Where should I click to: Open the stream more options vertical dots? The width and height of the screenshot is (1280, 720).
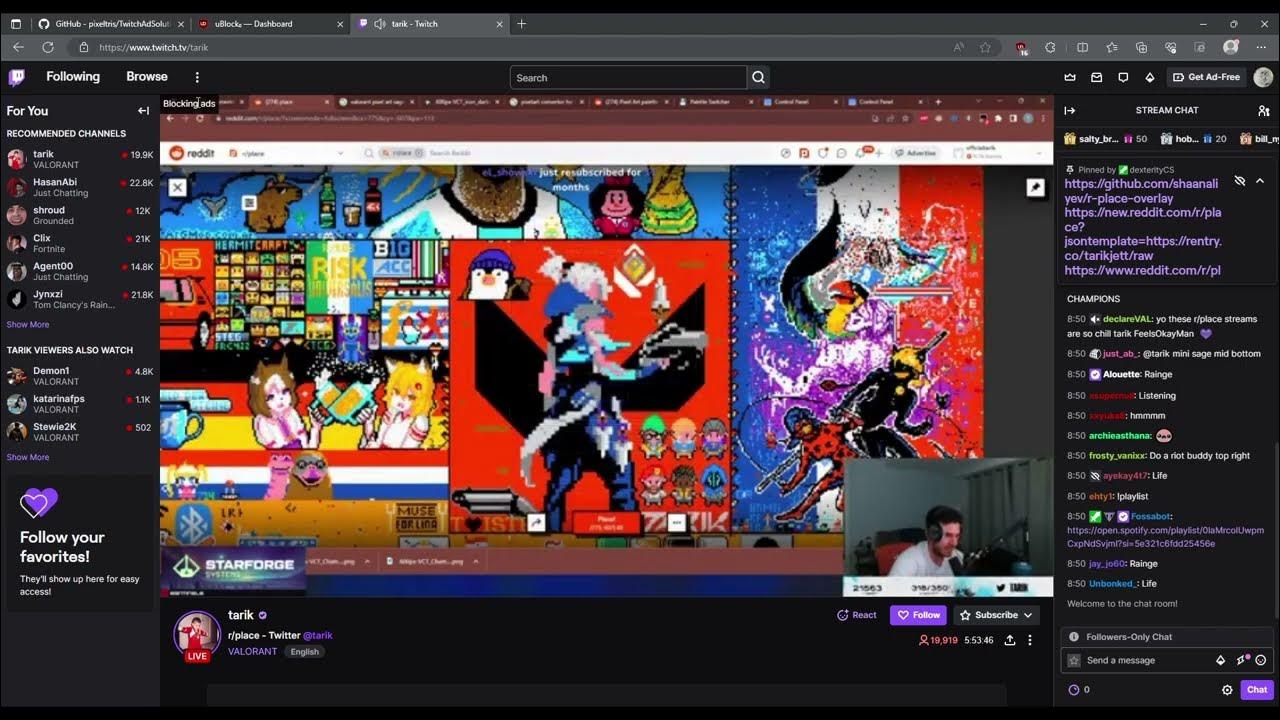(x=1030, y=640)
